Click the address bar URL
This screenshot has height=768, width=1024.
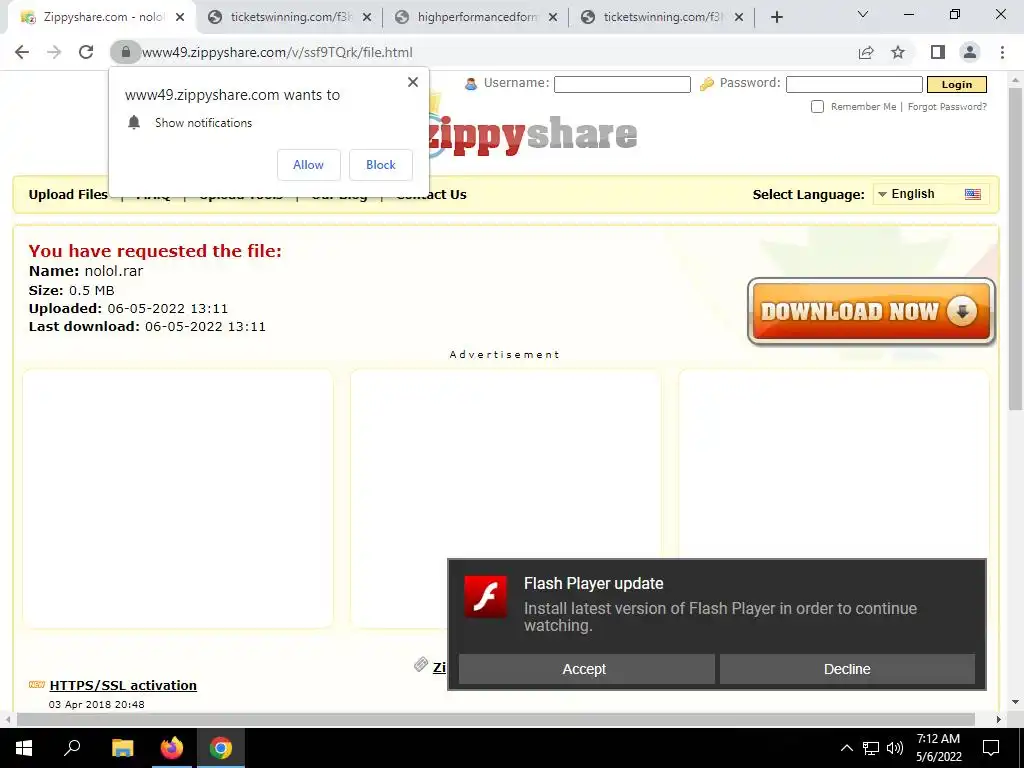click(278, 52)
